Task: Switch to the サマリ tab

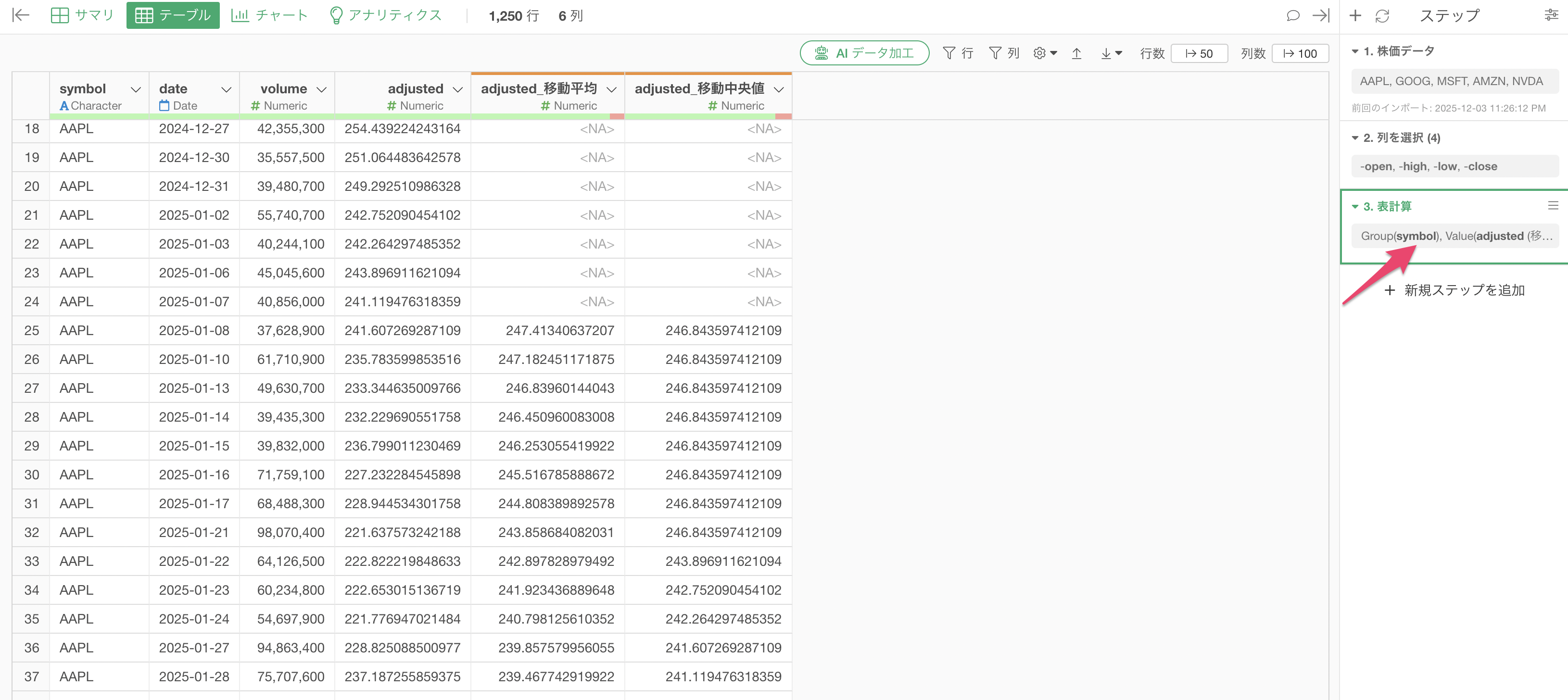Action: 82,15
